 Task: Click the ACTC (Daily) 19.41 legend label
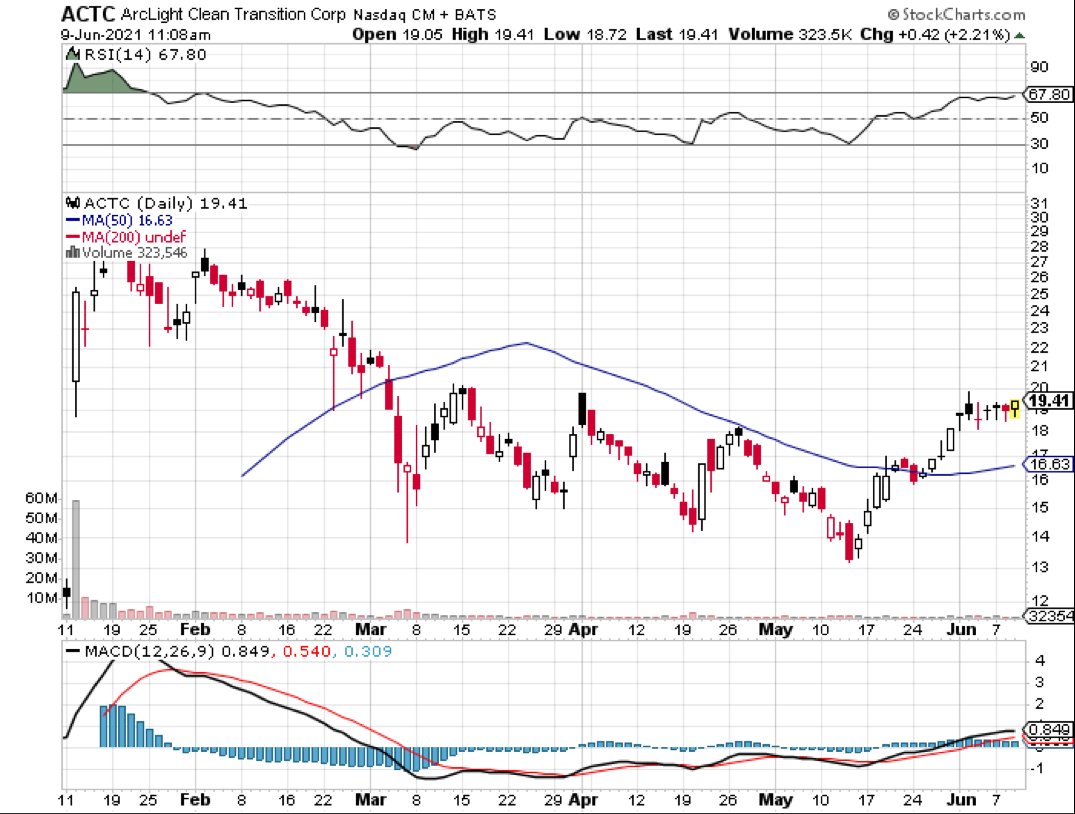pos(165,203)
